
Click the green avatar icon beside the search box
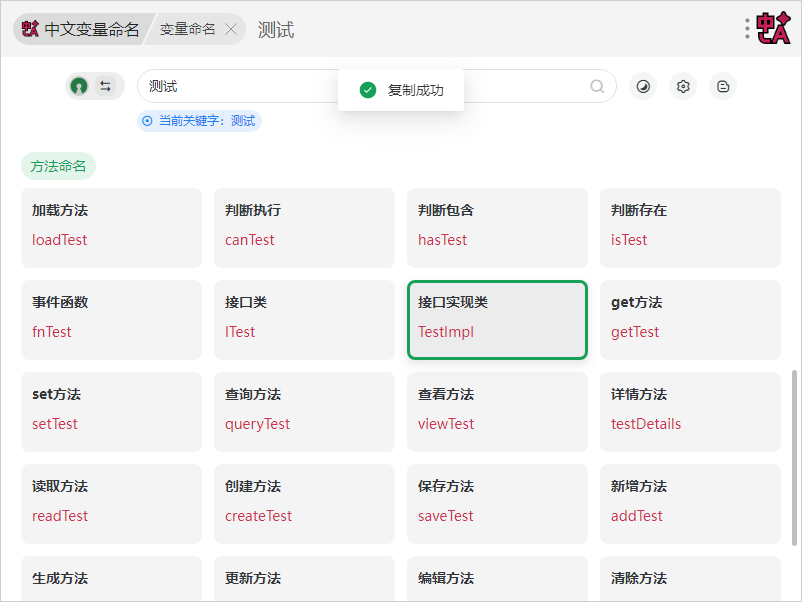[x=79, y=86]
